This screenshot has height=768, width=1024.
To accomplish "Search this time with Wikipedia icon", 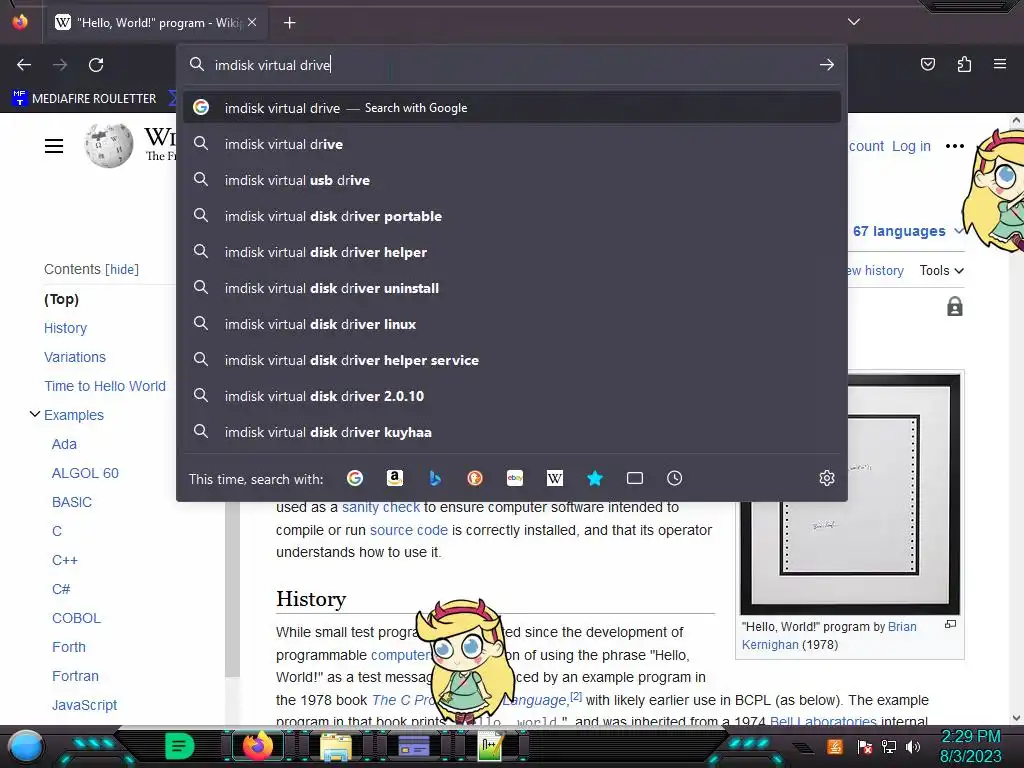I will (x=554, y=478).
